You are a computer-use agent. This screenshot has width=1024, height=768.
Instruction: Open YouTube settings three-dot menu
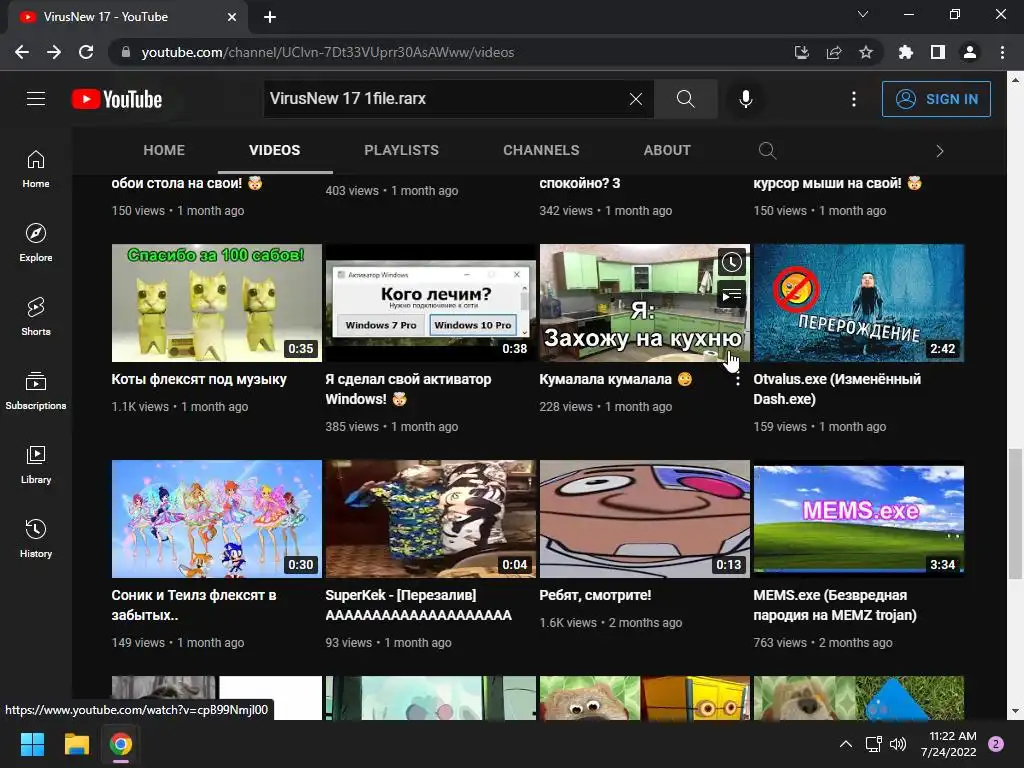(x=854, y=99)
